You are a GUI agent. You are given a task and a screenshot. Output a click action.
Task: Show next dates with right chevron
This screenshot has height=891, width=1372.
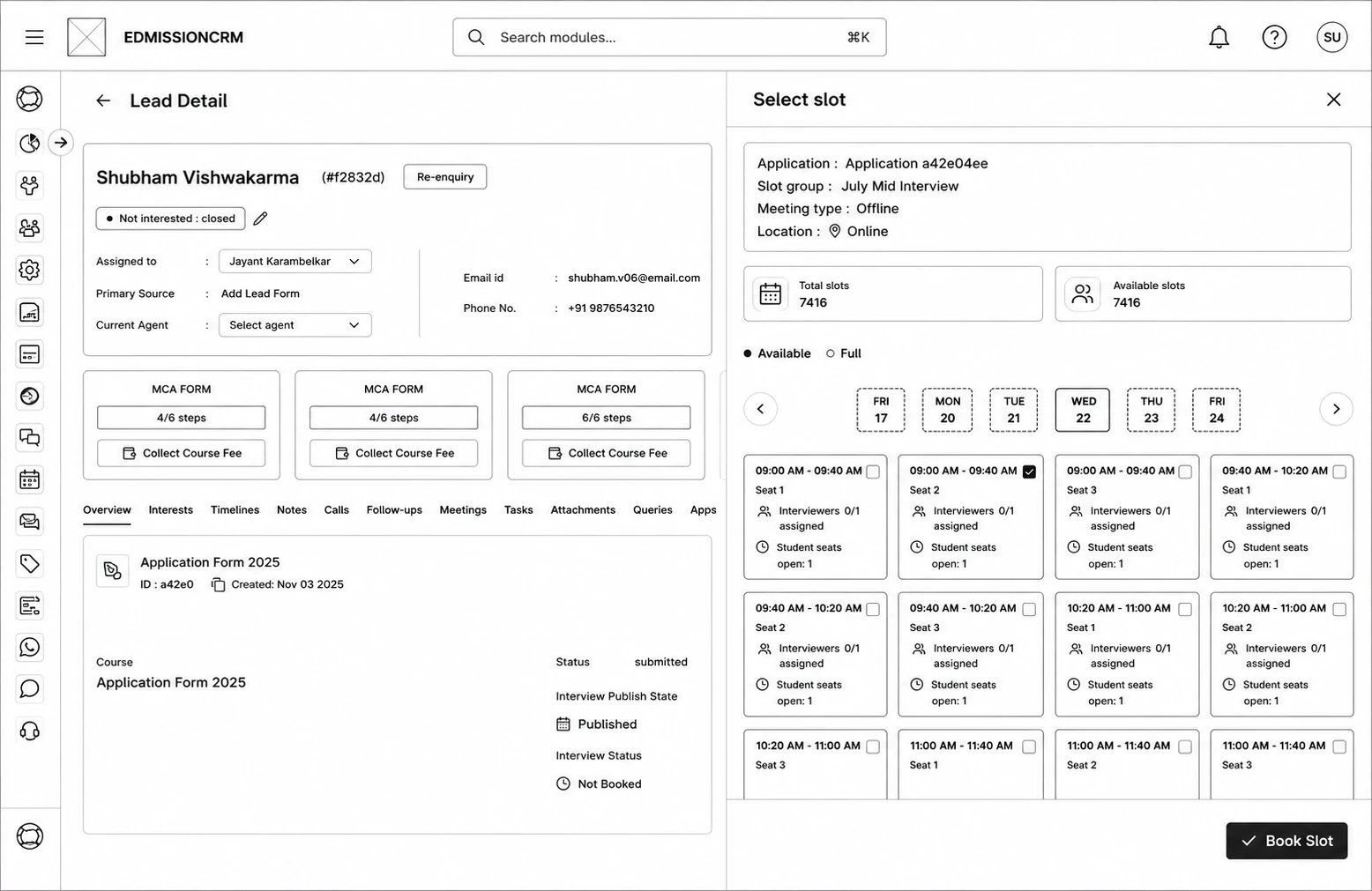click(1336, 409)
